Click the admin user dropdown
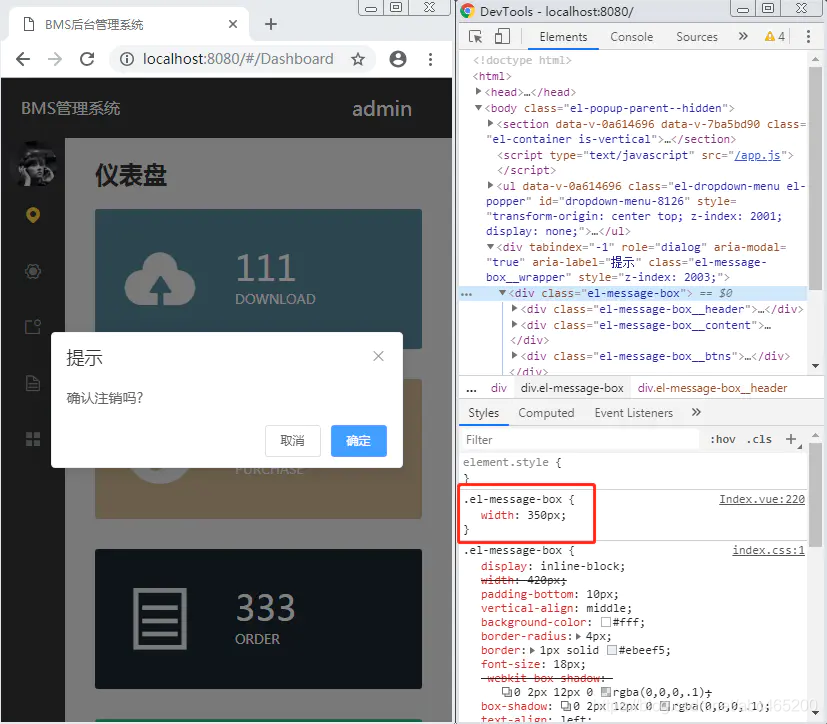This screenshot has width=827, height=724. pos(382,109)
